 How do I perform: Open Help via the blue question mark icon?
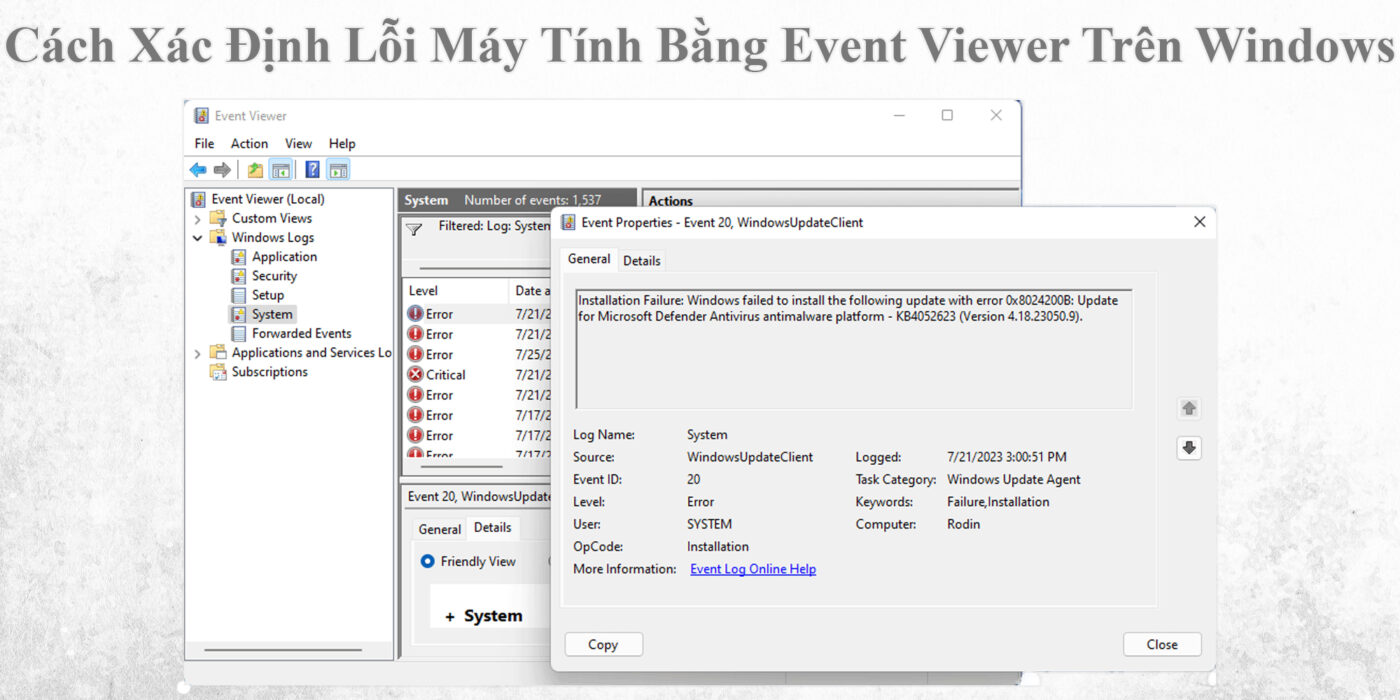pos(313,170)
